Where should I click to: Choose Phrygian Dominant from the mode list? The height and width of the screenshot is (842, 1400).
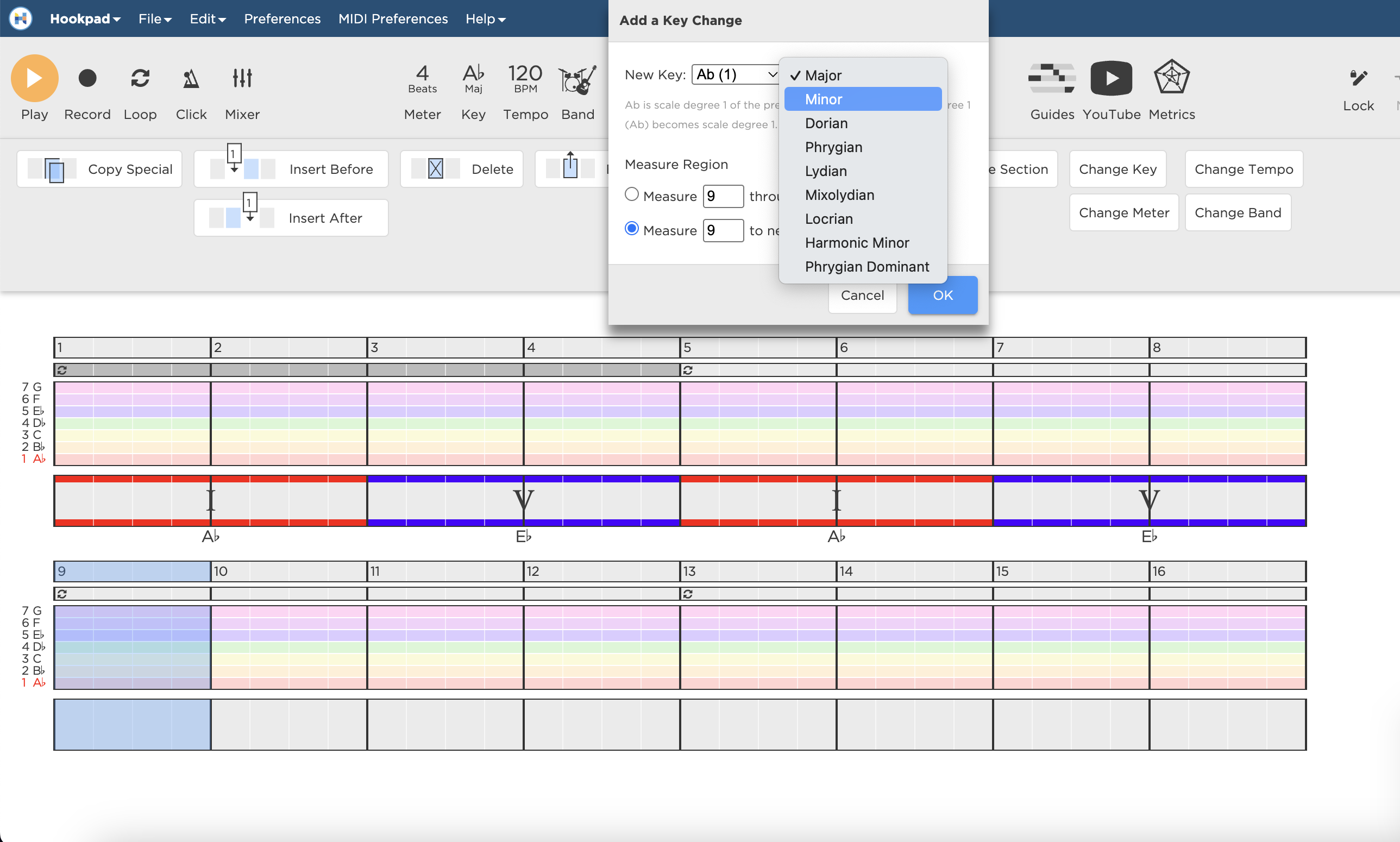pyautogui.click(x=863, y=266)
